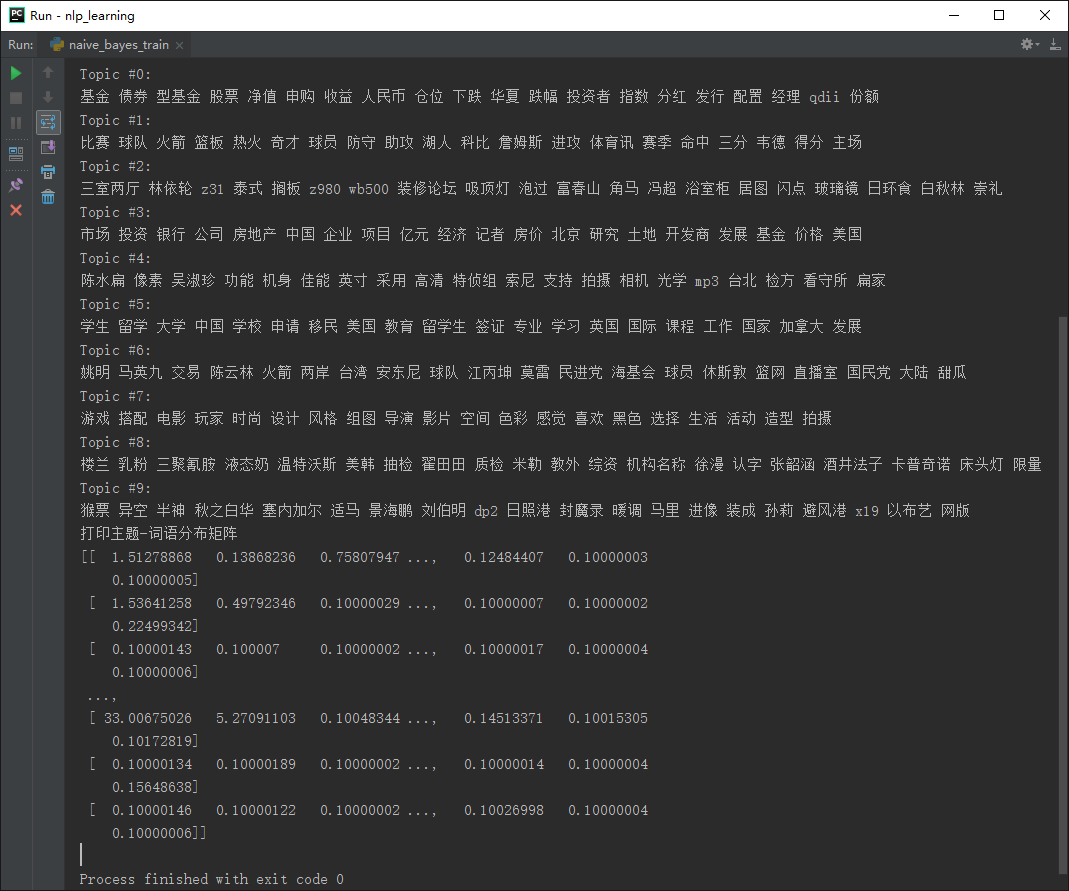The height and width of the screenshot is (891, 1069).
Task: Click the word '马英九' in Topic #6 keywords
Action: (140, 372)
